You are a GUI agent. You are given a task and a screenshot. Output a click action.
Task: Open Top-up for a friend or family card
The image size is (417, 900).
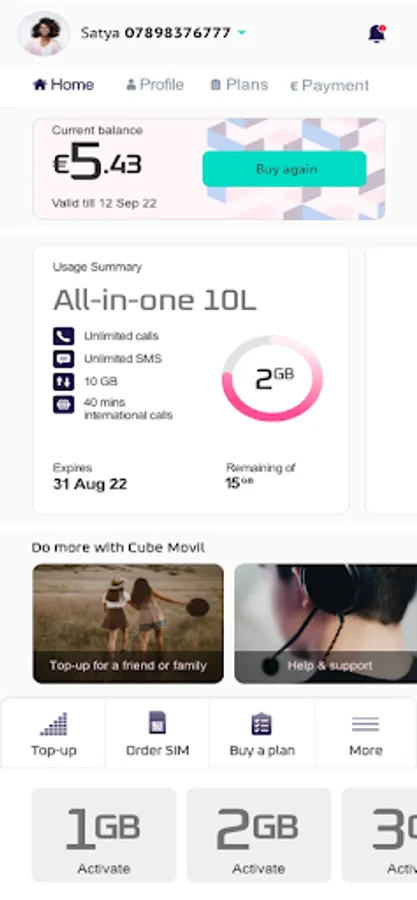[128, 623]
